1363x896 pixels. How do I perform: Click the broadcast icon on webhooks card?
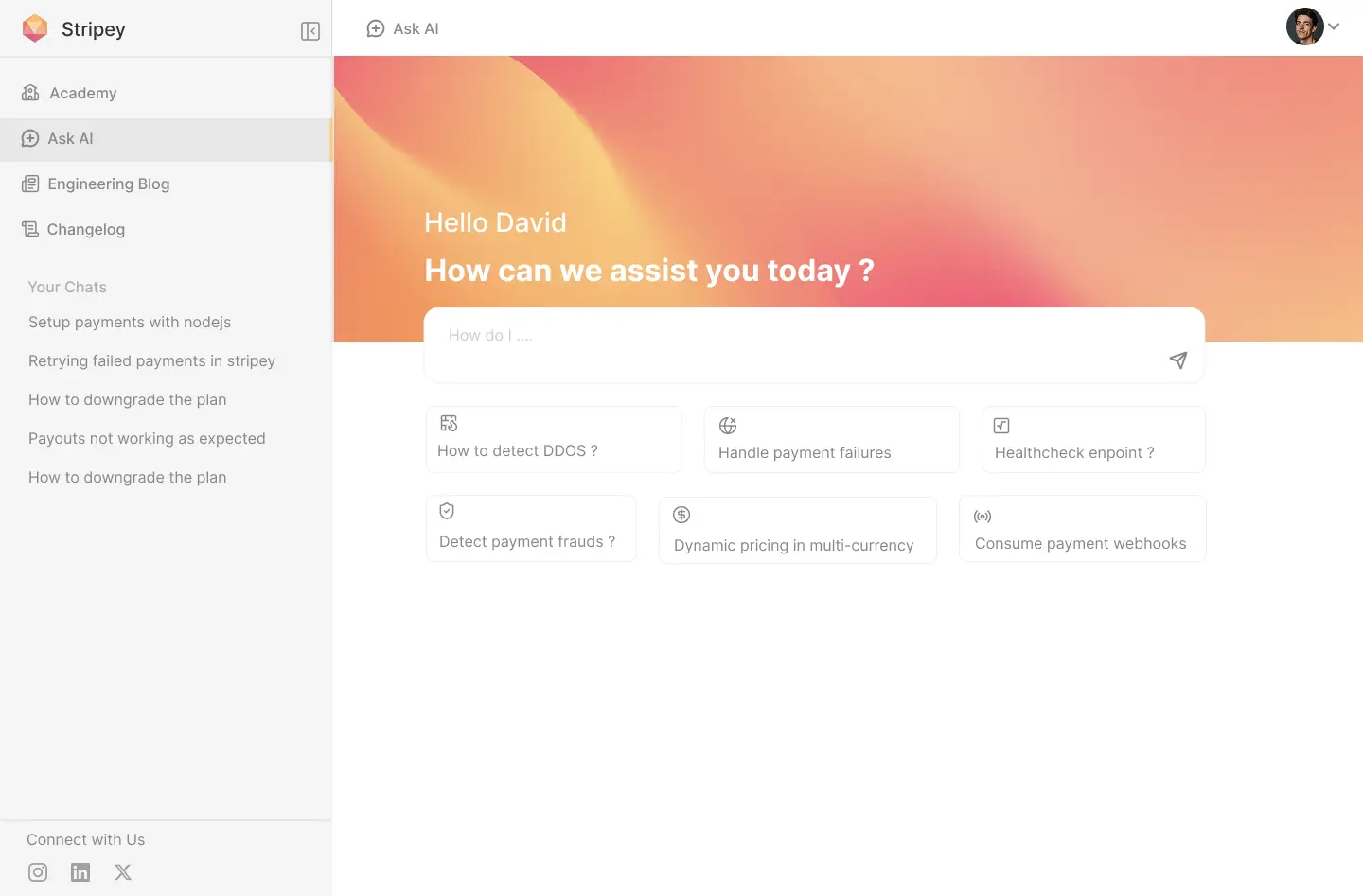982,517
